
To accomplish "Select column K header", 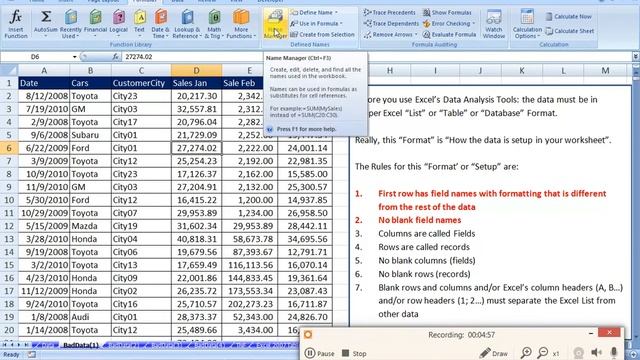I will click(522, 71).
